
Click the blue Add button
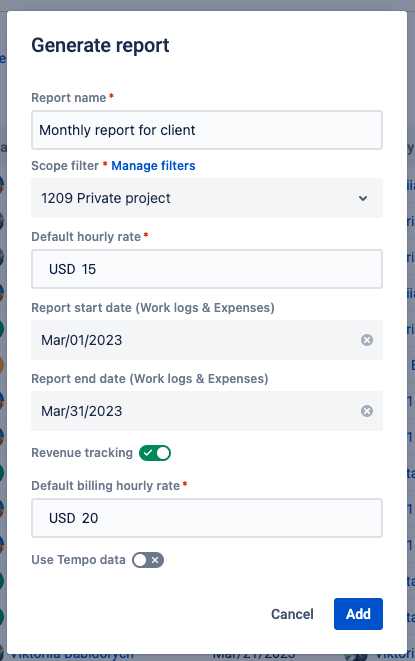pos(358,614)
